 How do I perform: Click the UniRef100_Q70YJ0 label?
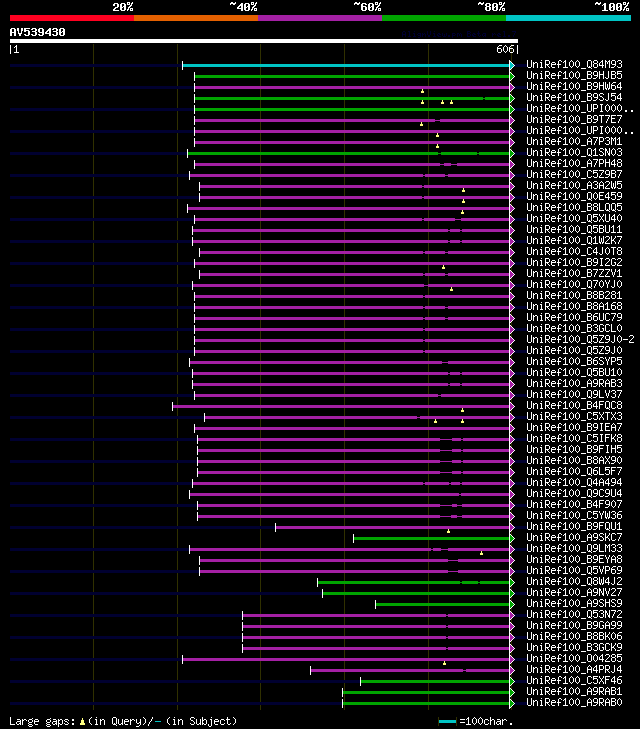tap(574, 285)
